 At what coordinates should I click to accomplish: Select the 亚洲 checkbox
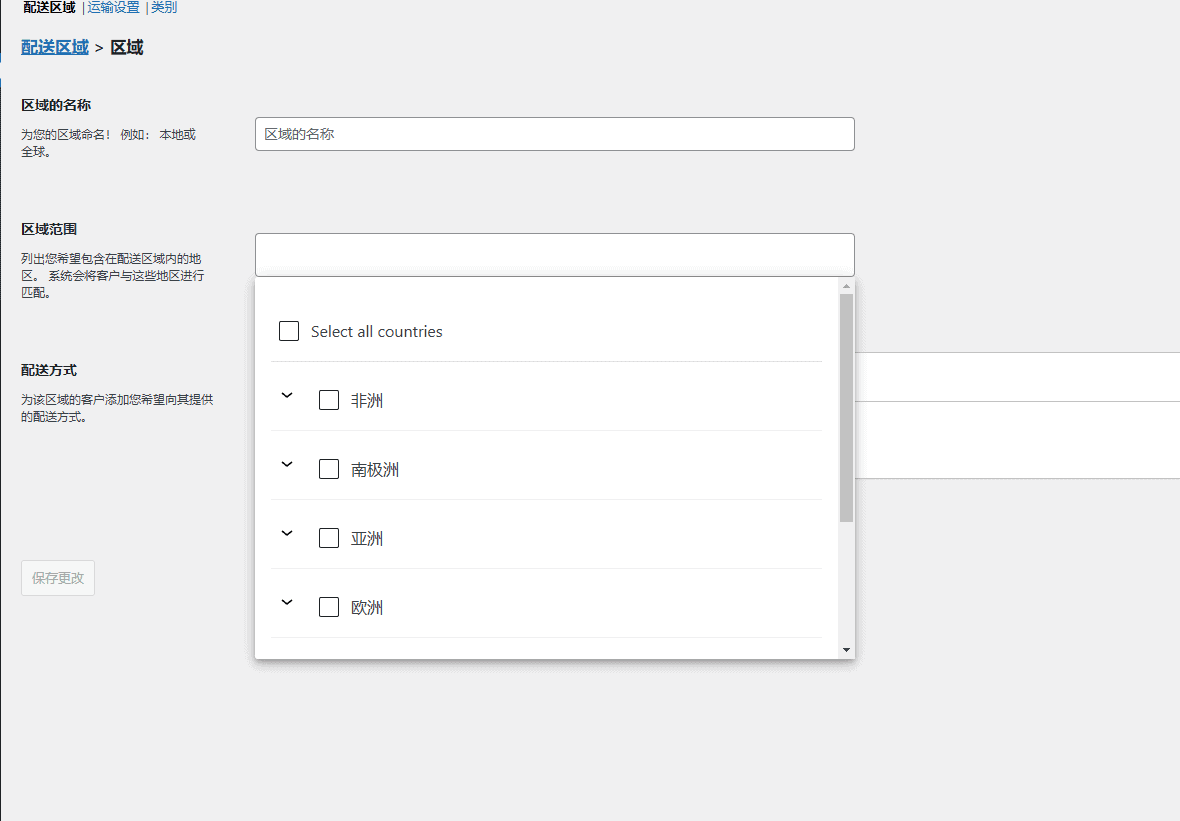[x=329, y=538]
